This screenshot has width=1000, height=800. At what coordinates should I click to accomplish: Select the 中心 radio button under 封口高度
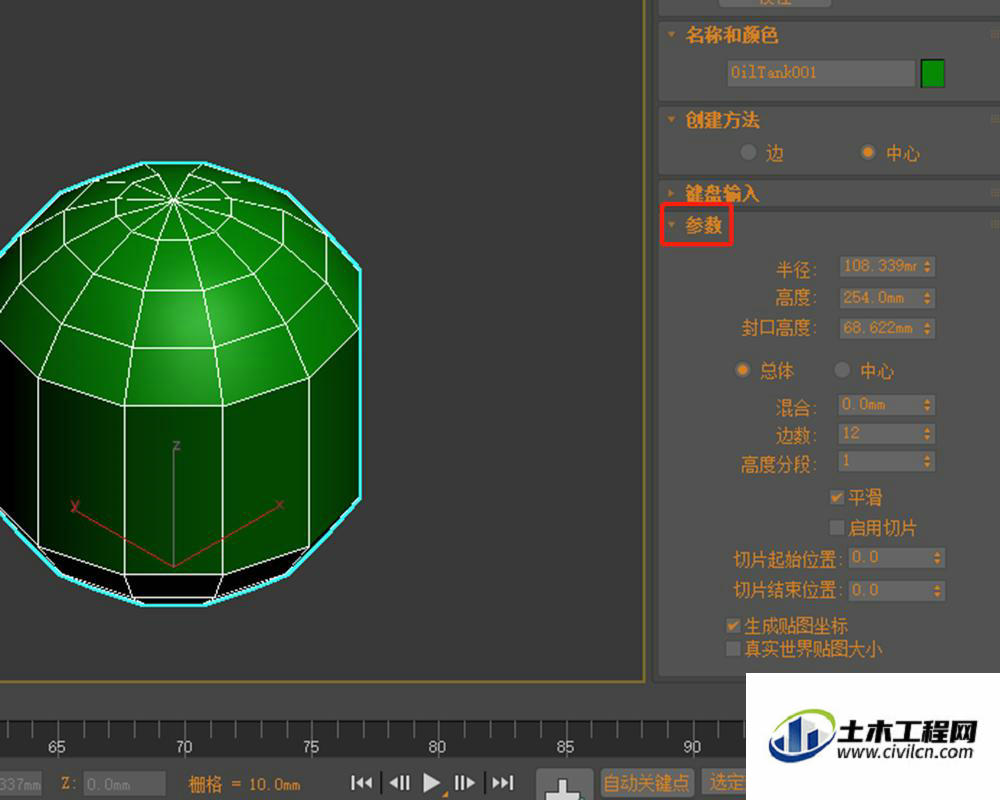click(x=842, y=370)
